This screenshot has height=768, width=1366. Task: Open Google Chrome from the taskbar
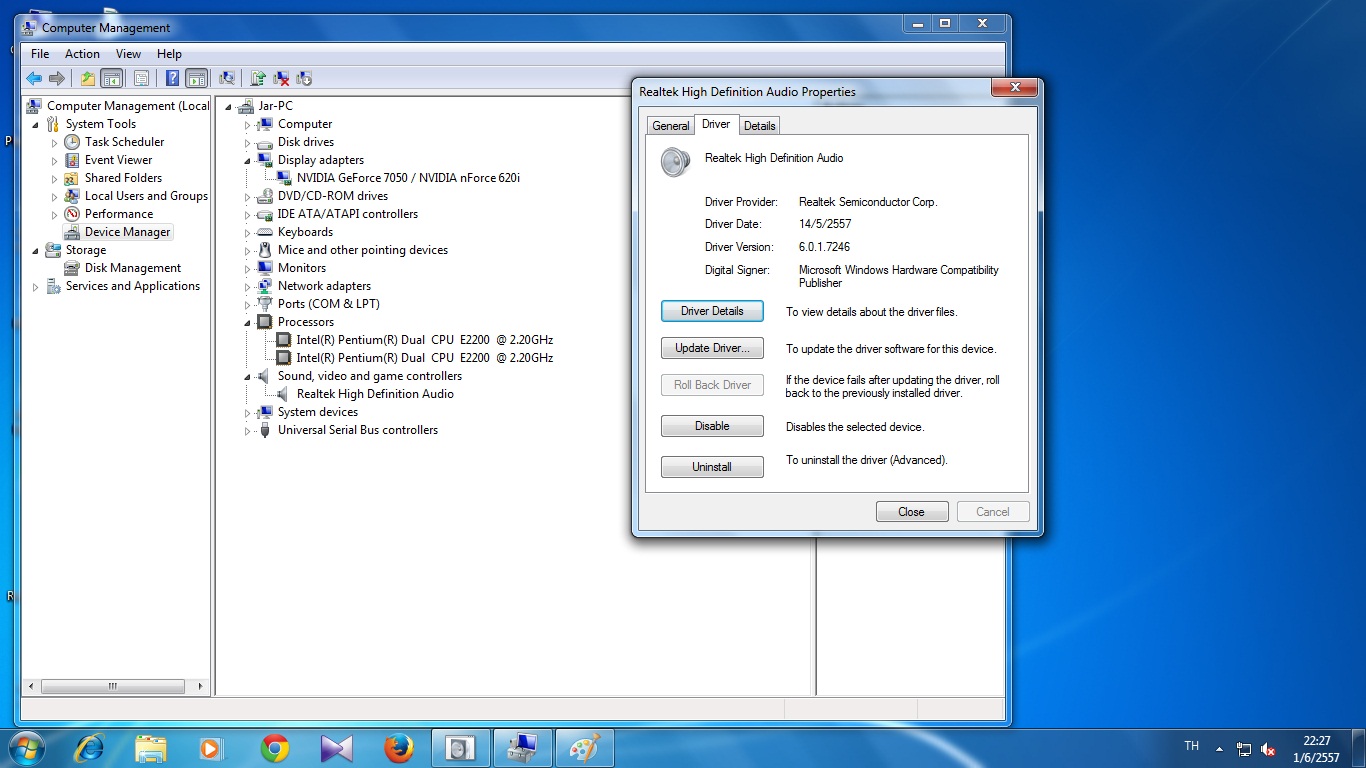275,748
